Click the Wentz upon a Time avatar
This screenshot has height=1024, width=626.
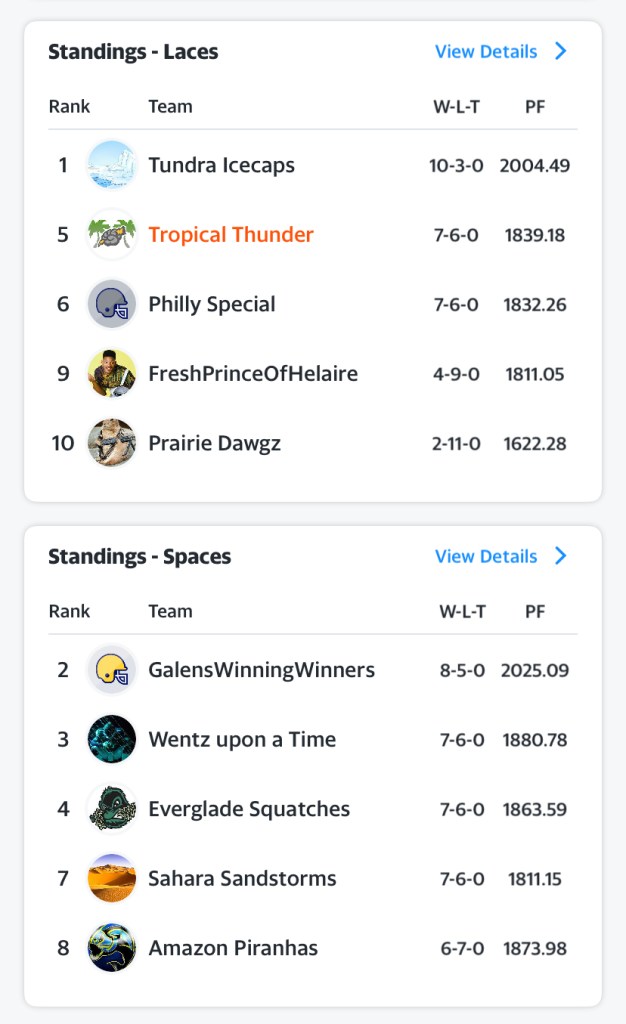(x=111, y=740)
